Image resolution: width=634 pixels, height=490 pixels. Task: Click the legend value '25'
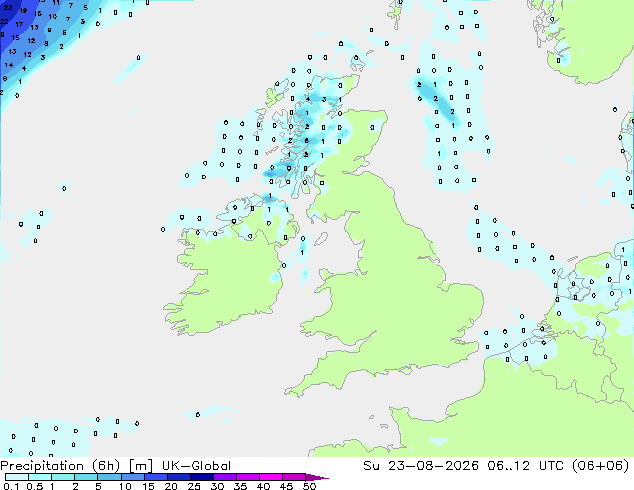coord(194,486)
